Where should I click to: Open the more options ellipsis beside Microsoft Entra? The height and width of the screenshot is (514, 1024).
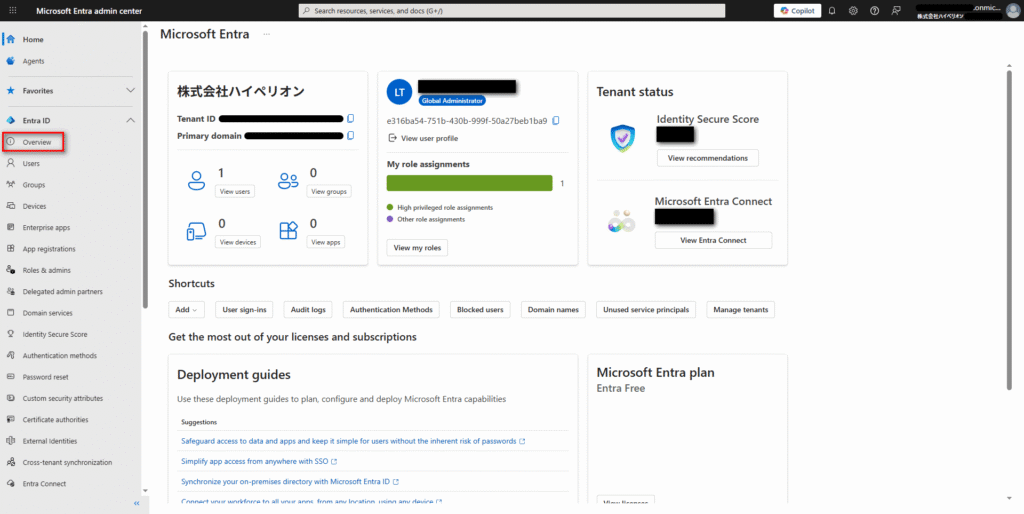266,34
